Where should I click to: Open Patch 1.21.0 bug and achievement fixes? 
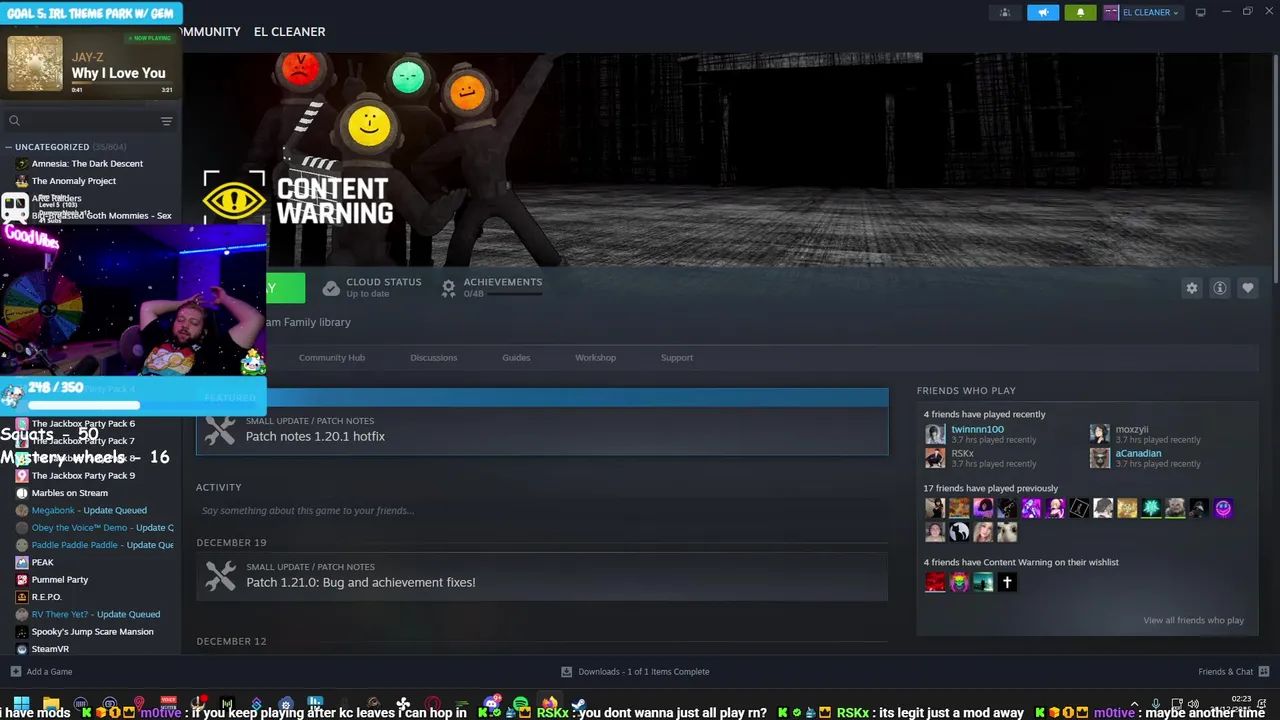pos(542,576)
